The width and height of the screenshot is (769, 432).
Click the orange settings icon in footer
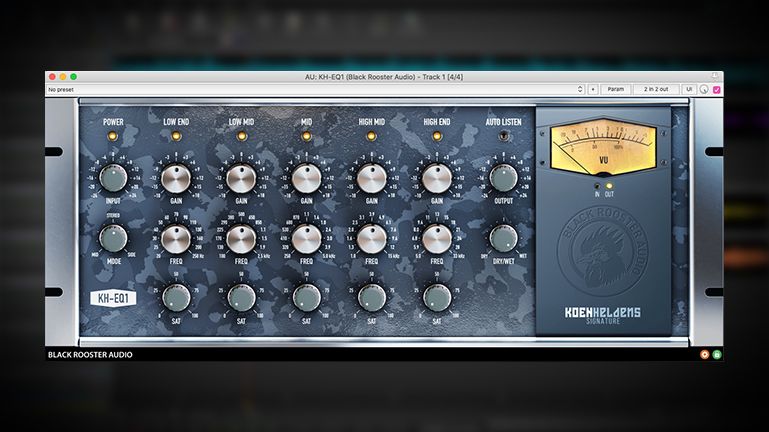coord(704,355)
